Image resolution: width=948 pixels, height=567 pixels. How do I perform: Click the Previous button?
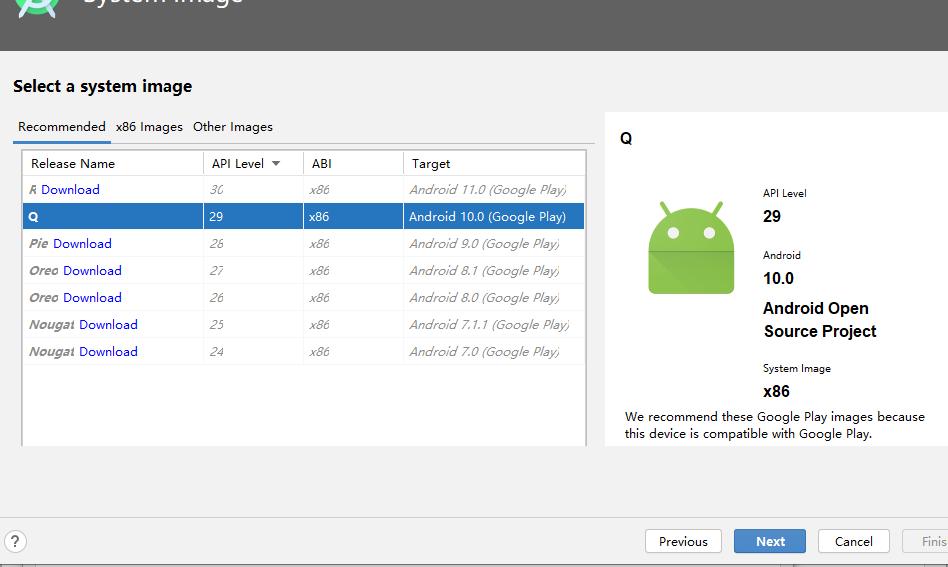coord(683,541)
